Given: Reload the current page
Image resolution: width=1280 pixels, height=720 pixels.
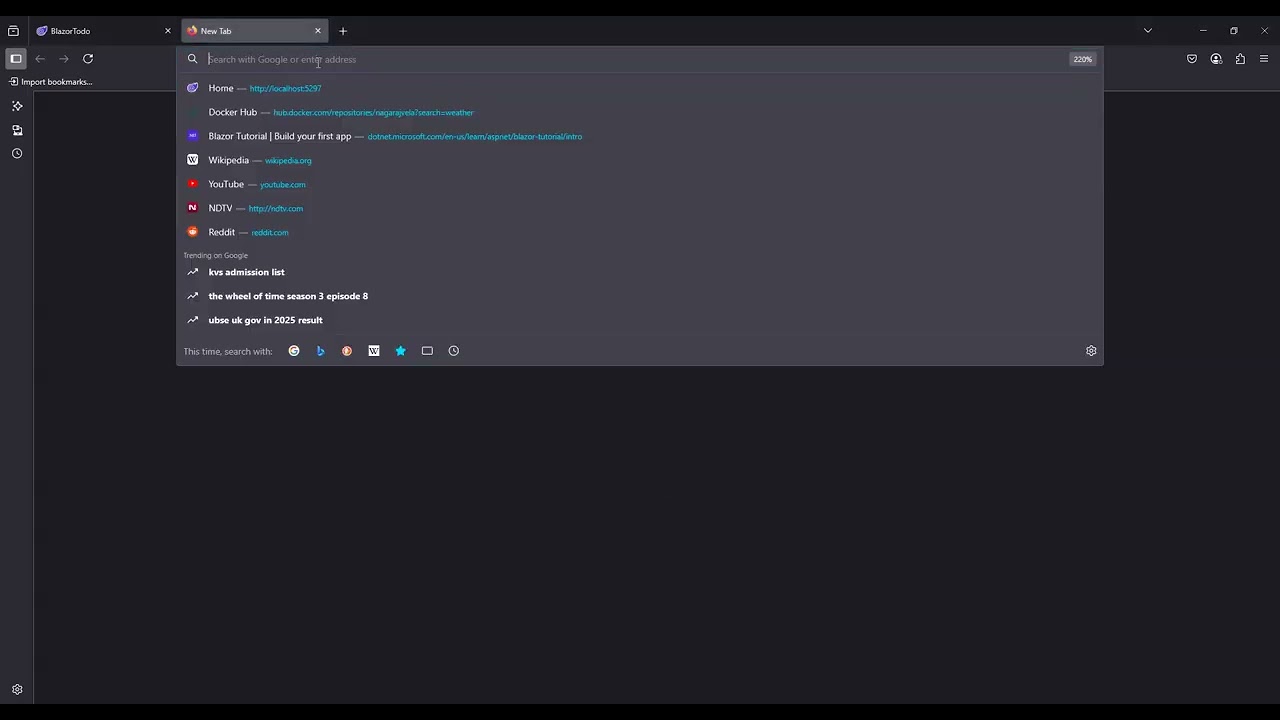Looking at the screenshot, I should (88, 59).
